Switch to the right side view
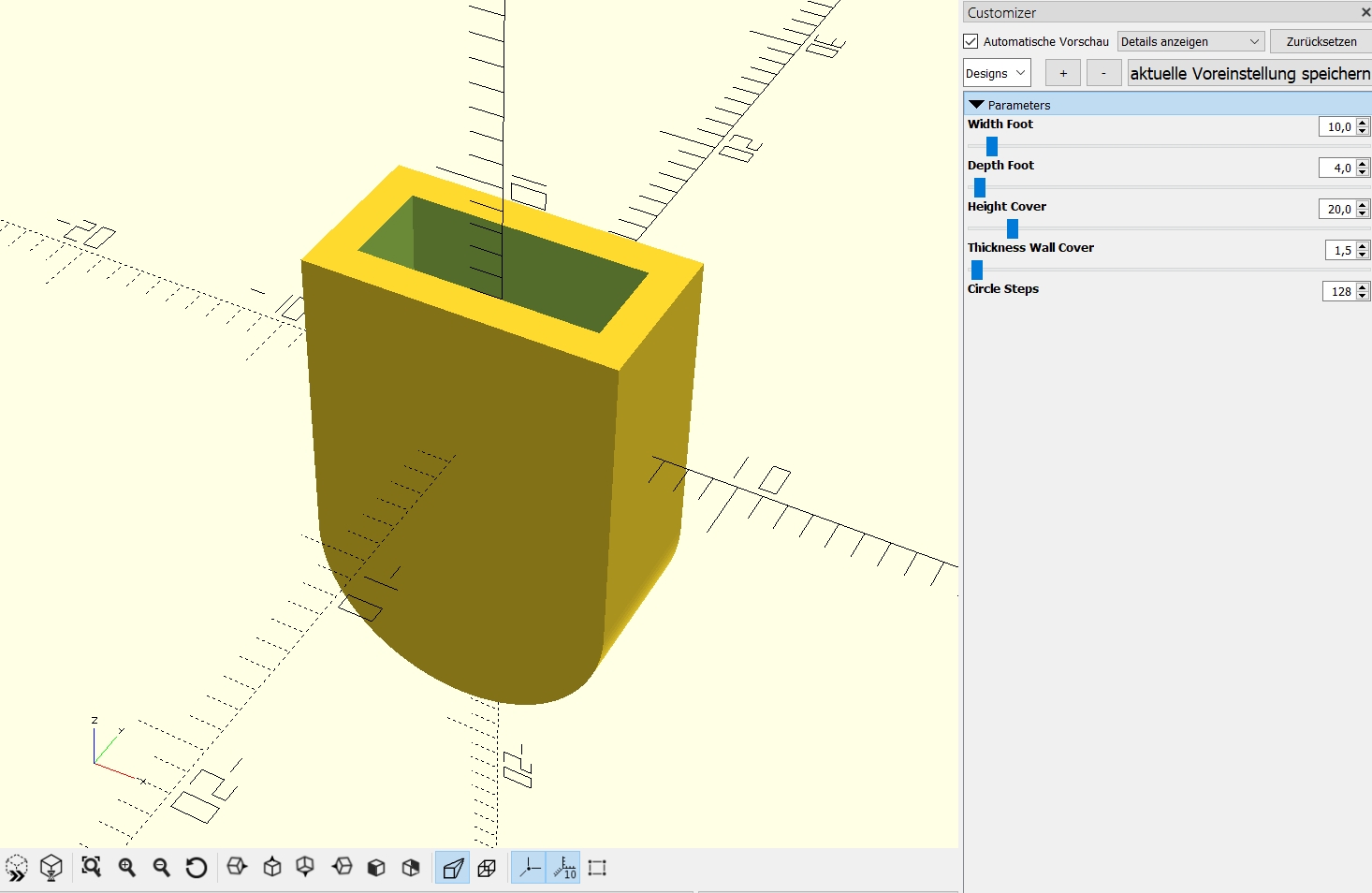 click(237, 868)
